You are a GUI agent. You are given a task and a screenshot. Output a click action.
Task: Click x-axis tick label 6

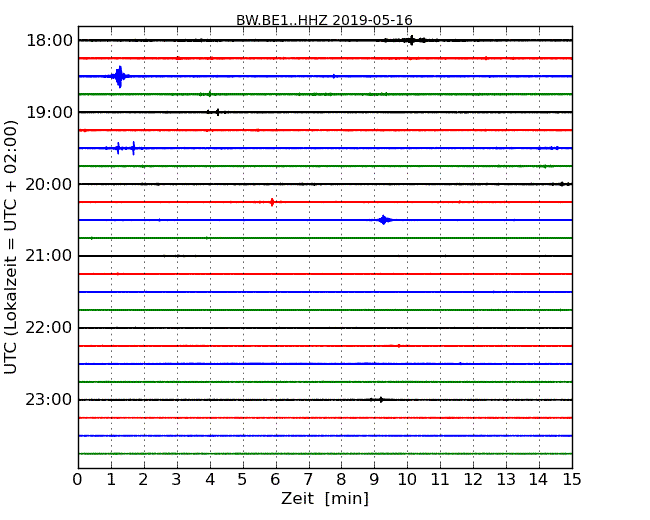click(275, 480)
